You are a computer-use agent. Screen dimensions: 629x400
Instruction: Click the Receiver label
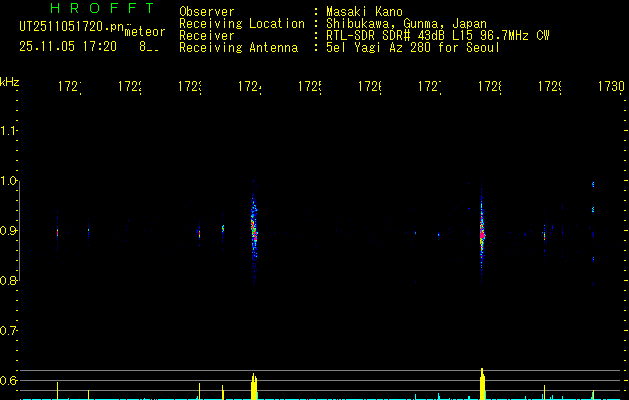coord(207,36)
